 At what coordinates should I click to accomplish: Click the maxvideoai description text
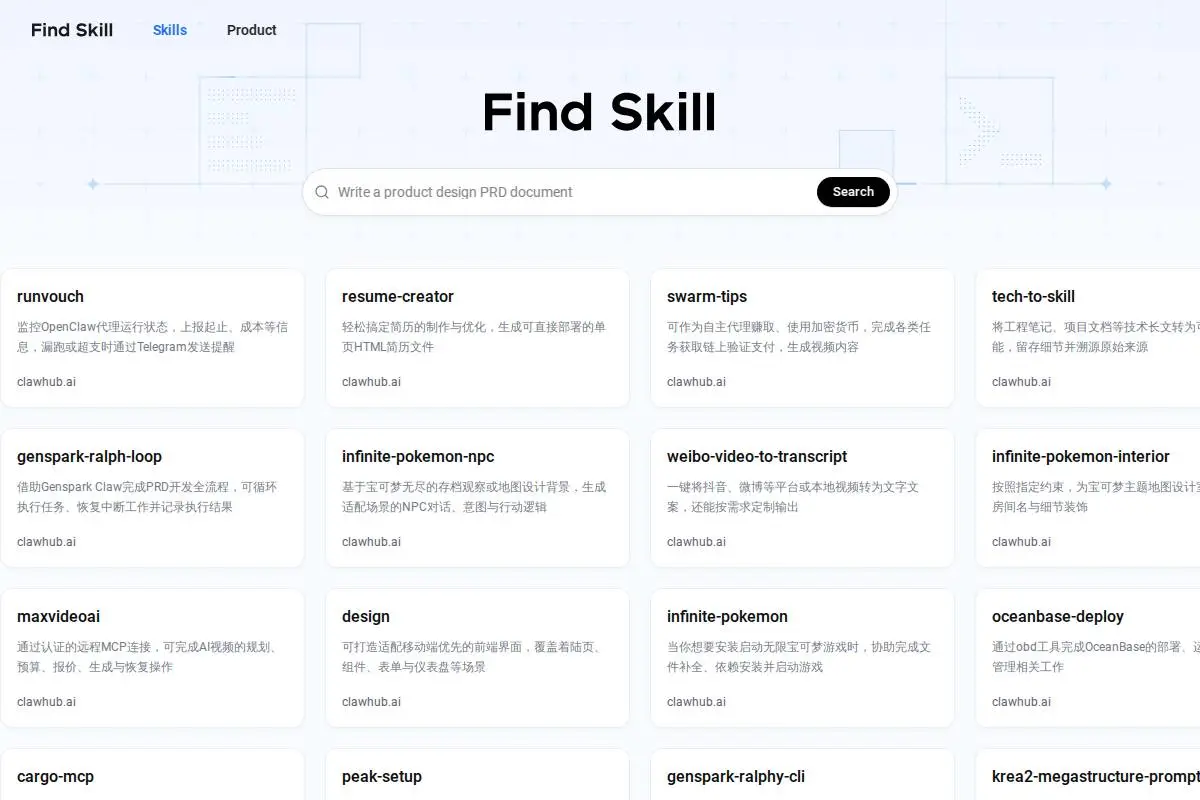pyautogui.click(x=147, y=657)
